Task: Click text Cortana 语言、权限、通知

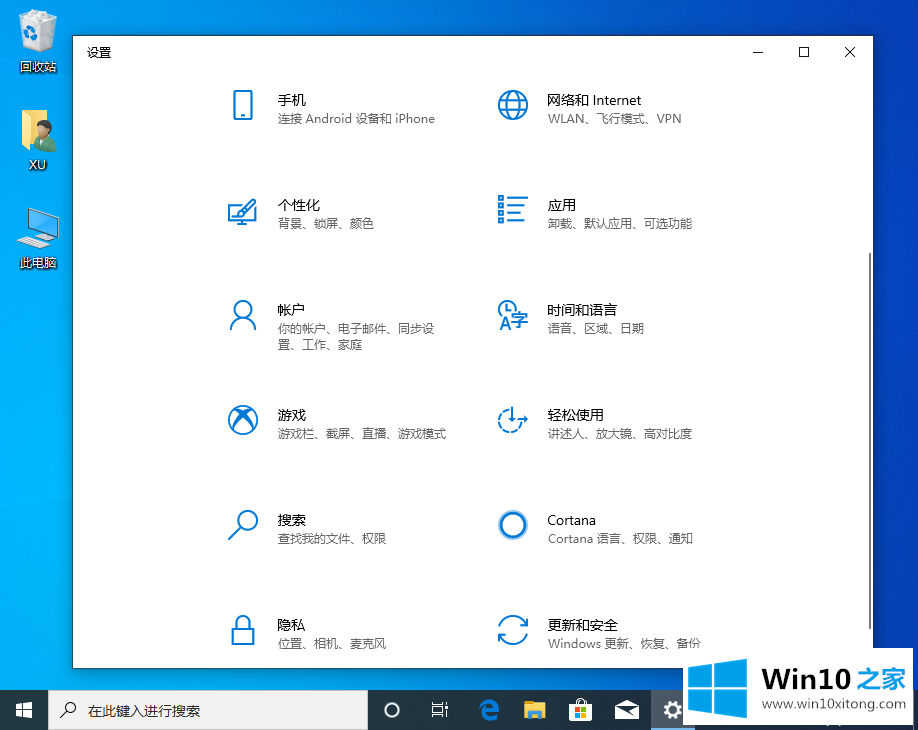Action: coord(620,539)
